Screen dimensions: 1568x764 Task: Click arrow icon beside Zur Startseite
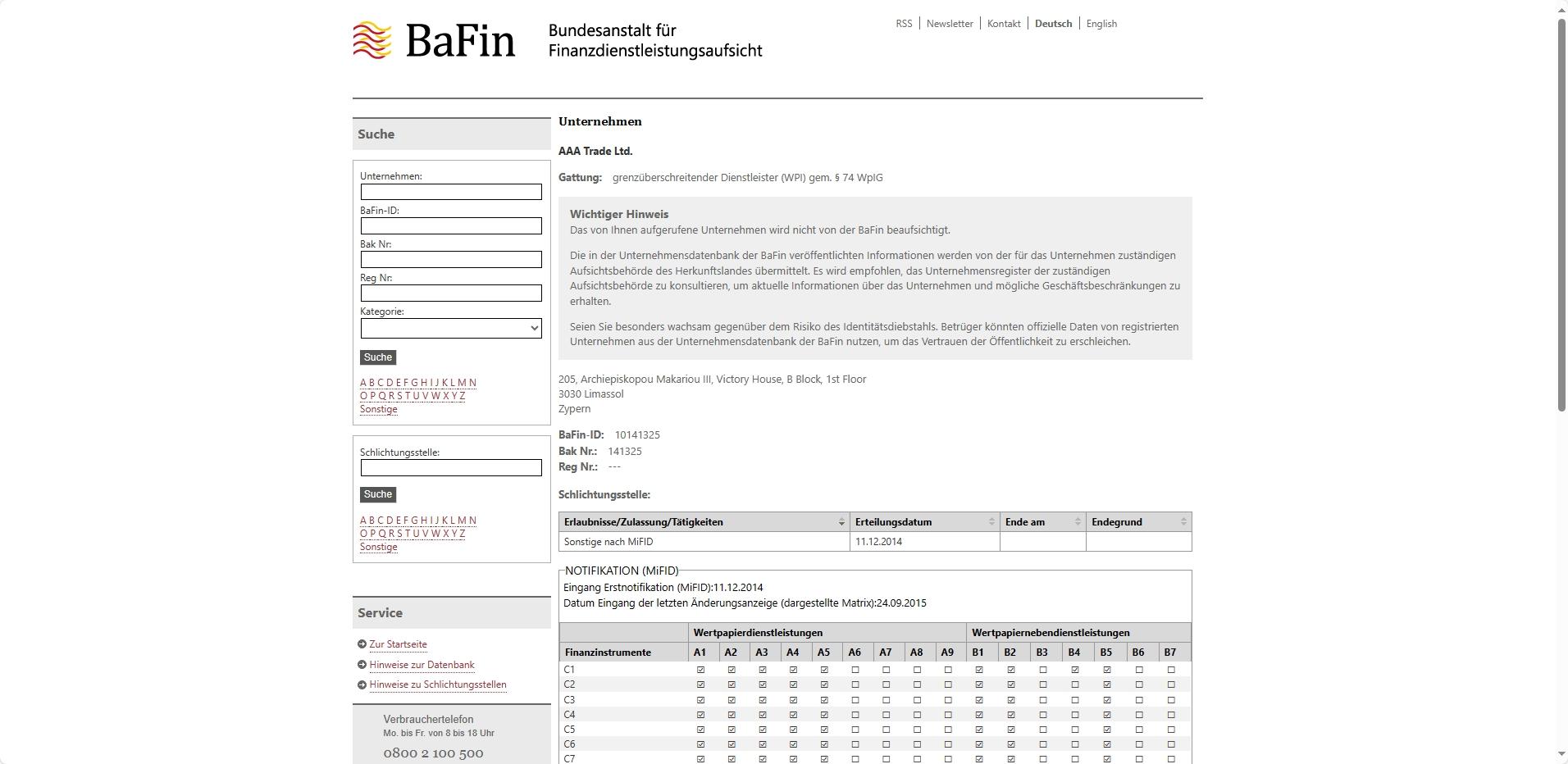click(x=362, y=644)
